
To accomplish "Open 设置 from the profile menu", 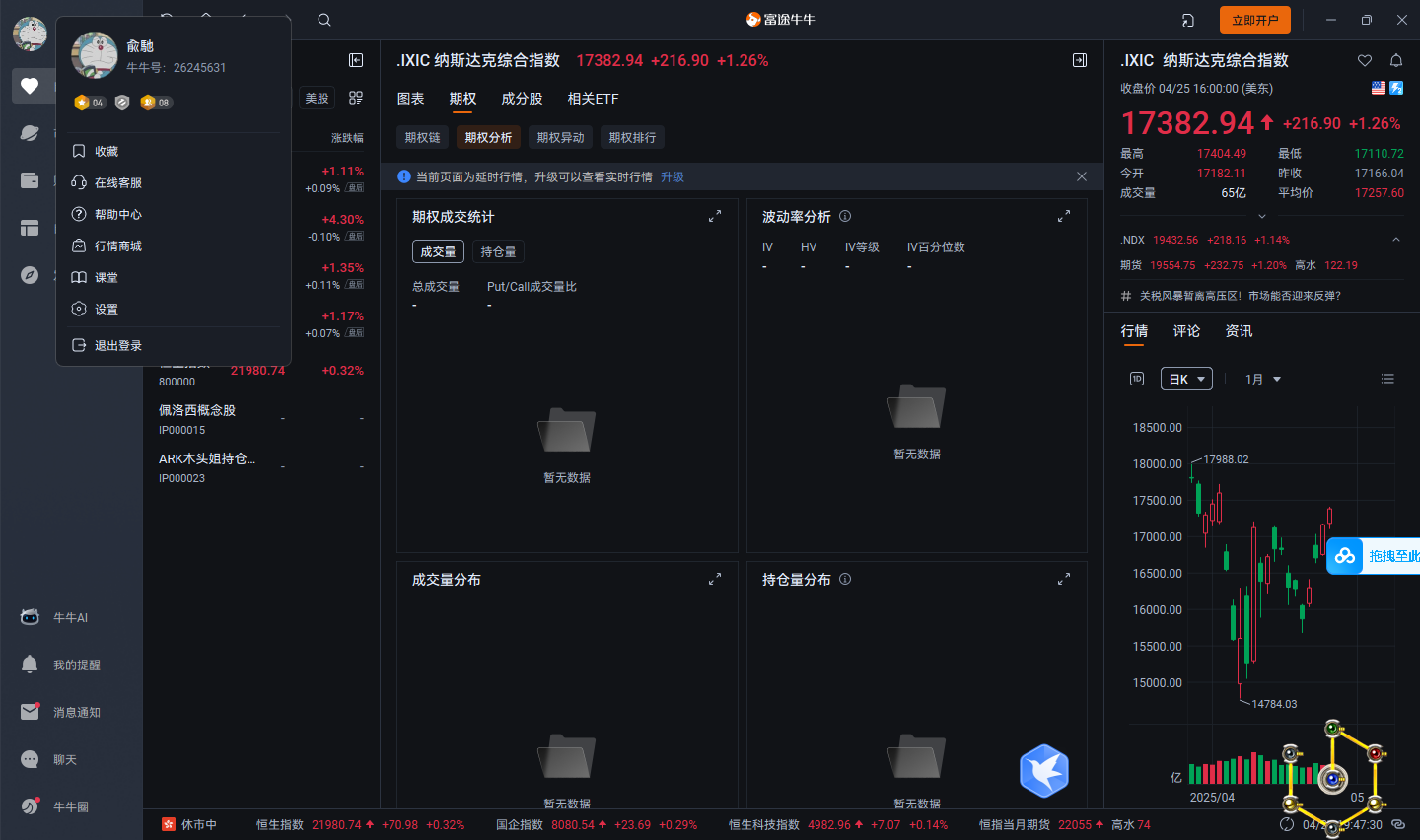I will tap(175, 309).
